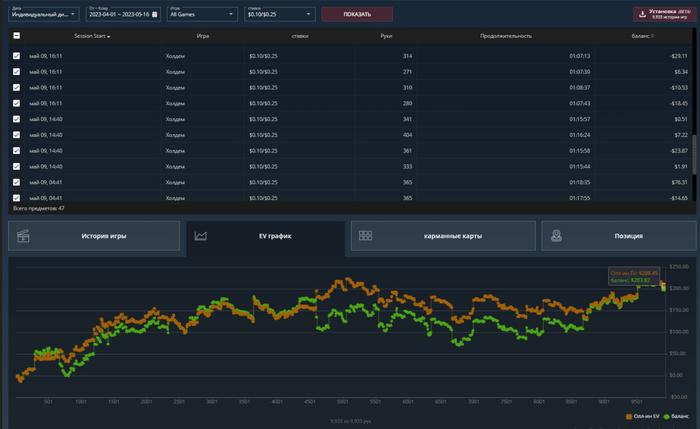Click the sessions table vertical scrollbar
700x429 pixels.
[x=694, y=154]
